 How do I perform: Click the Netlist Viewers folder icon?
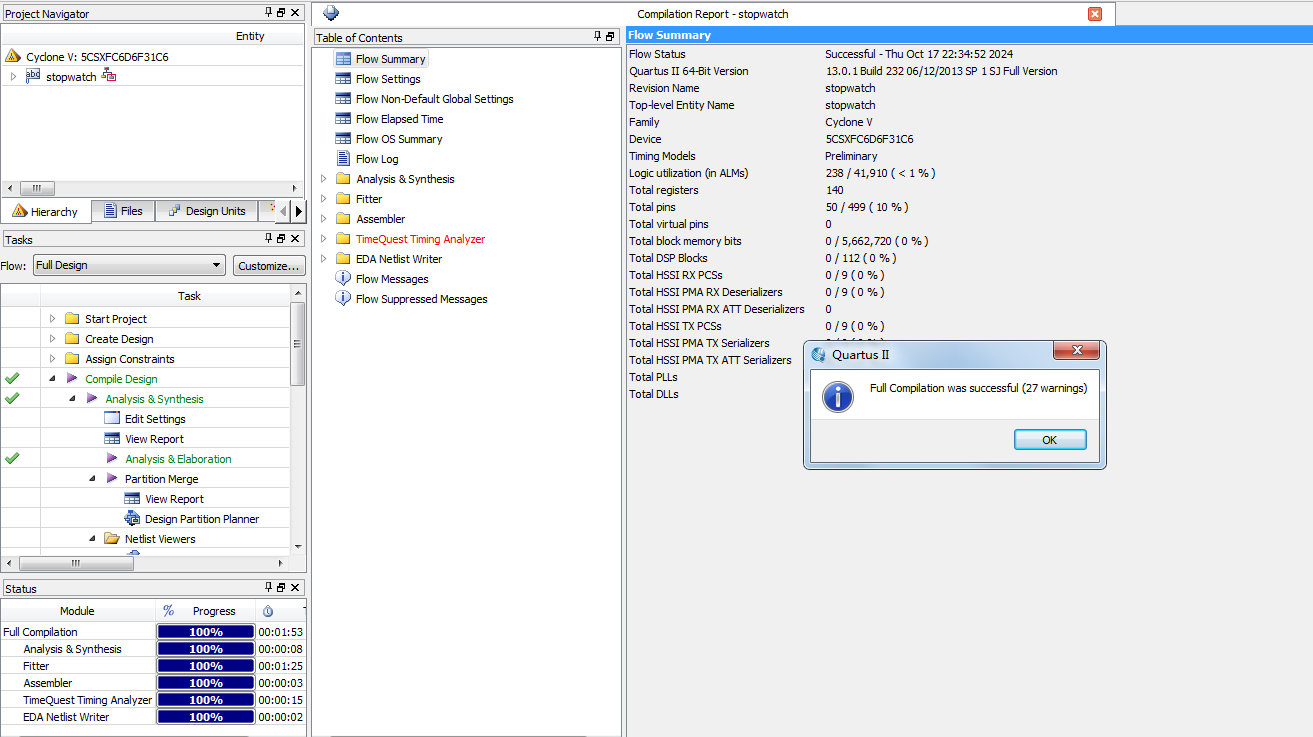[x=112, y=539]
